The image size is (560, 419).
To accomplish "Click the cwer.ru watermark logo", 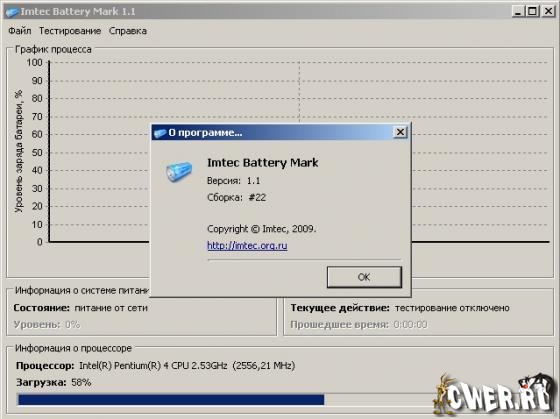I will 495,395.
